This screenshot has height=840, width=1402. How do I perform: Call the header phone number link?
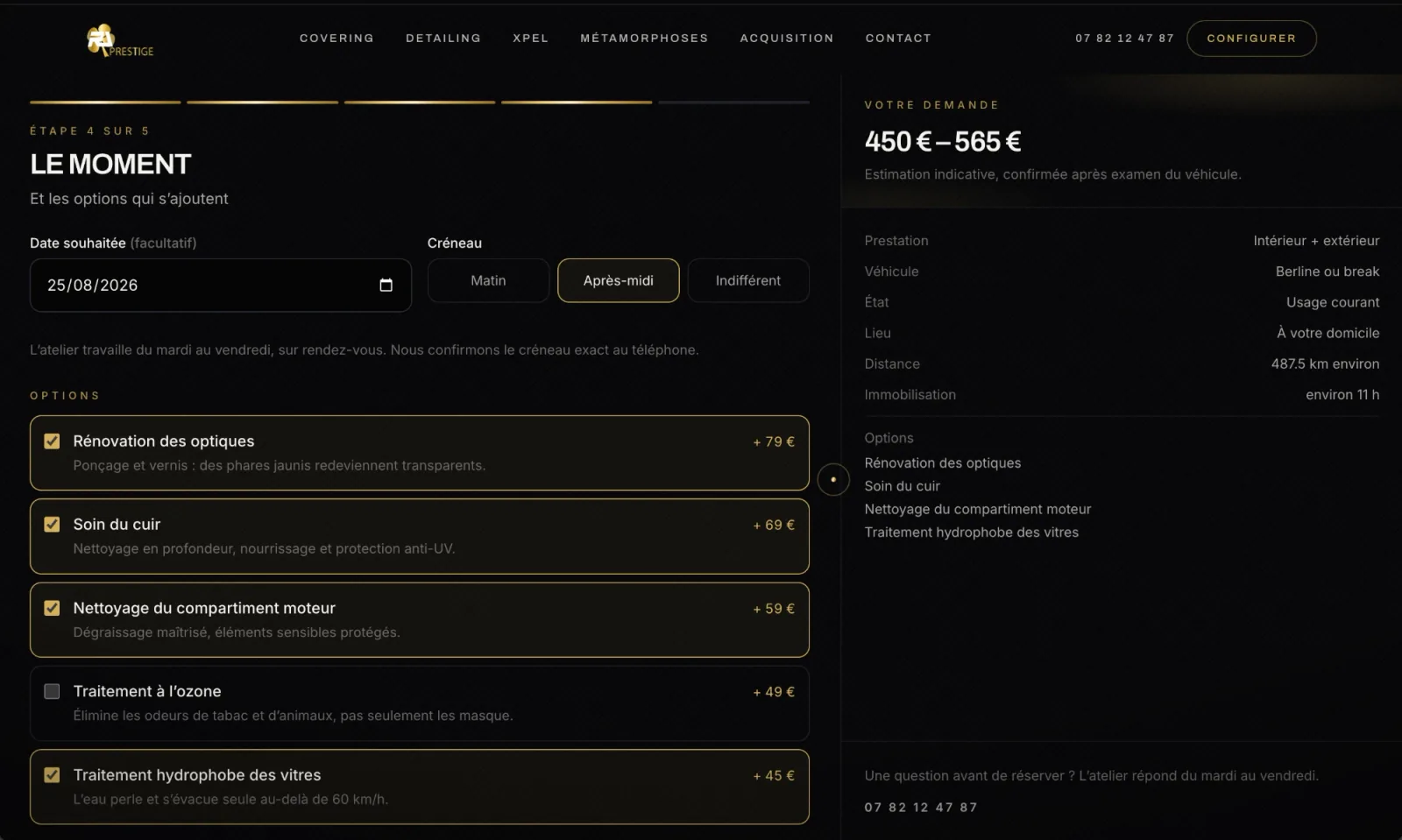pyautogui.click(x=1124, y=39)
